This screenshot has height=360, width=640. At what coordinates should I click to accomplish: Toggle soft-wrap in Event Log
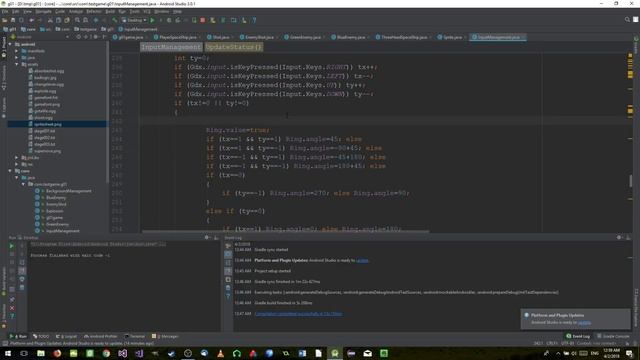point(228,262)
